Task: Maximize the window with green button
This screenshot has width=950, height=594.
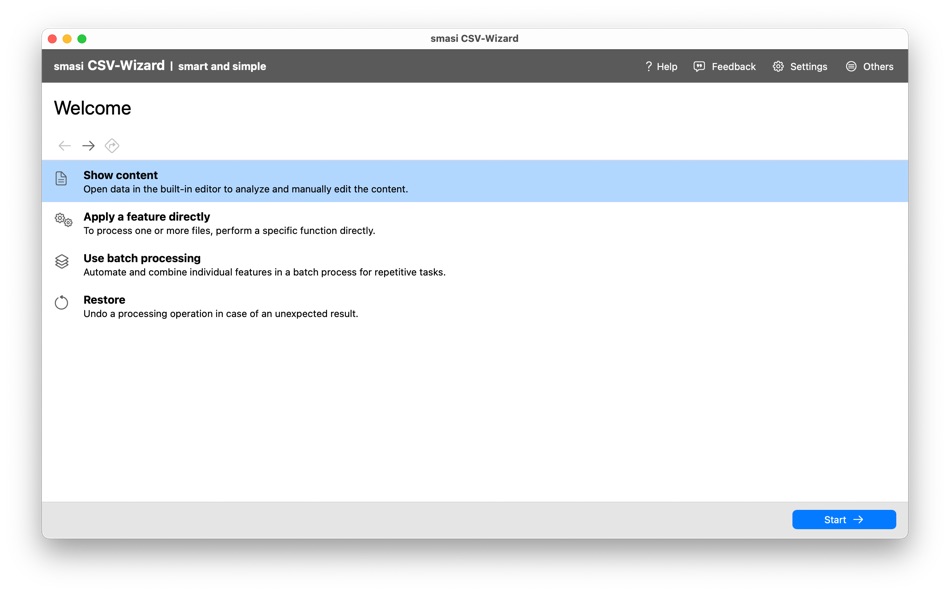Action: pyautogui.click(x=82, y=39)
